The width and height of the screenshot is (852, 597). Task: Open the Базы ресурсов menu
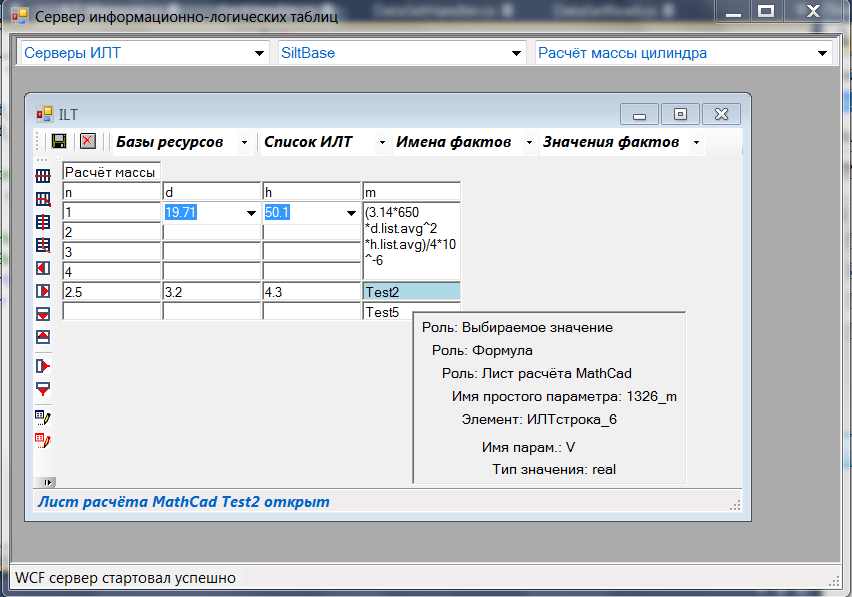(170, 142)
